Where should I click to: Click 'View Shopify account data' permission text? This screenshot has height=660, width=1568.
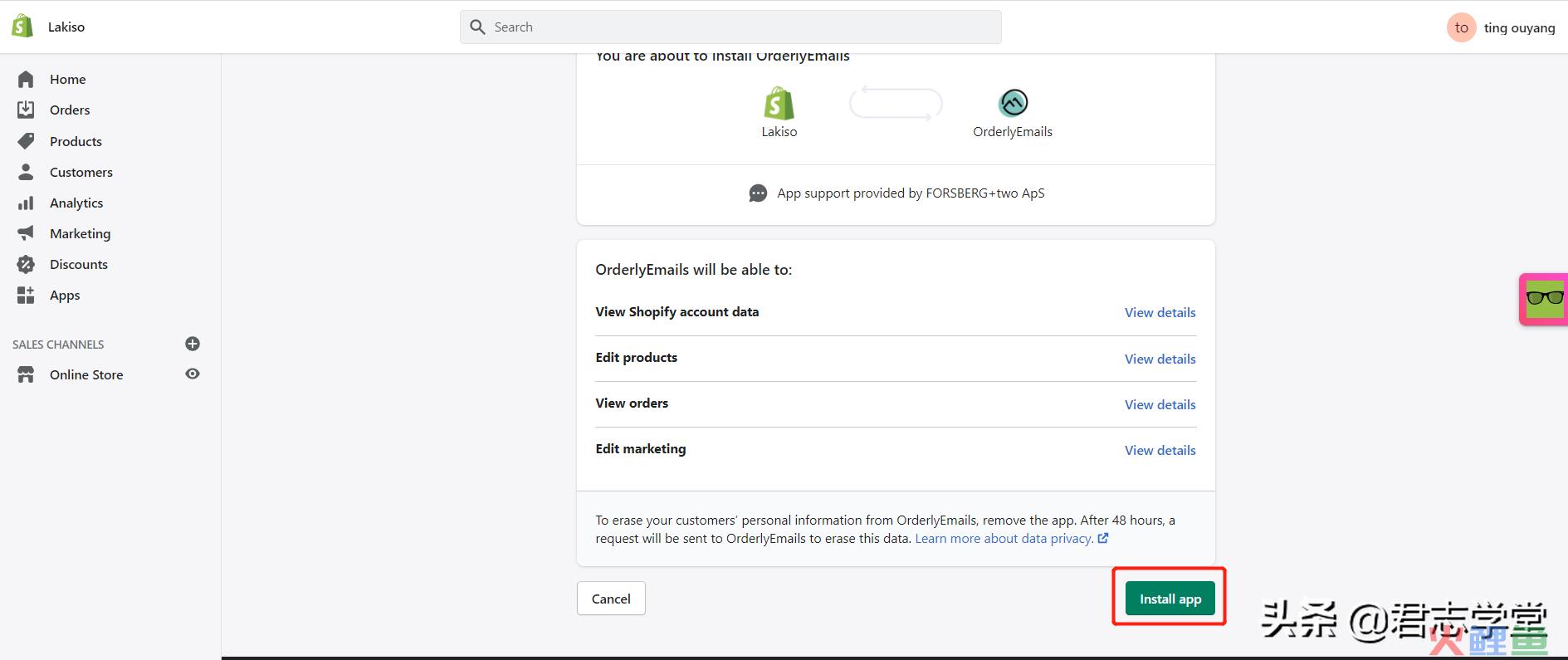(677, 312)
